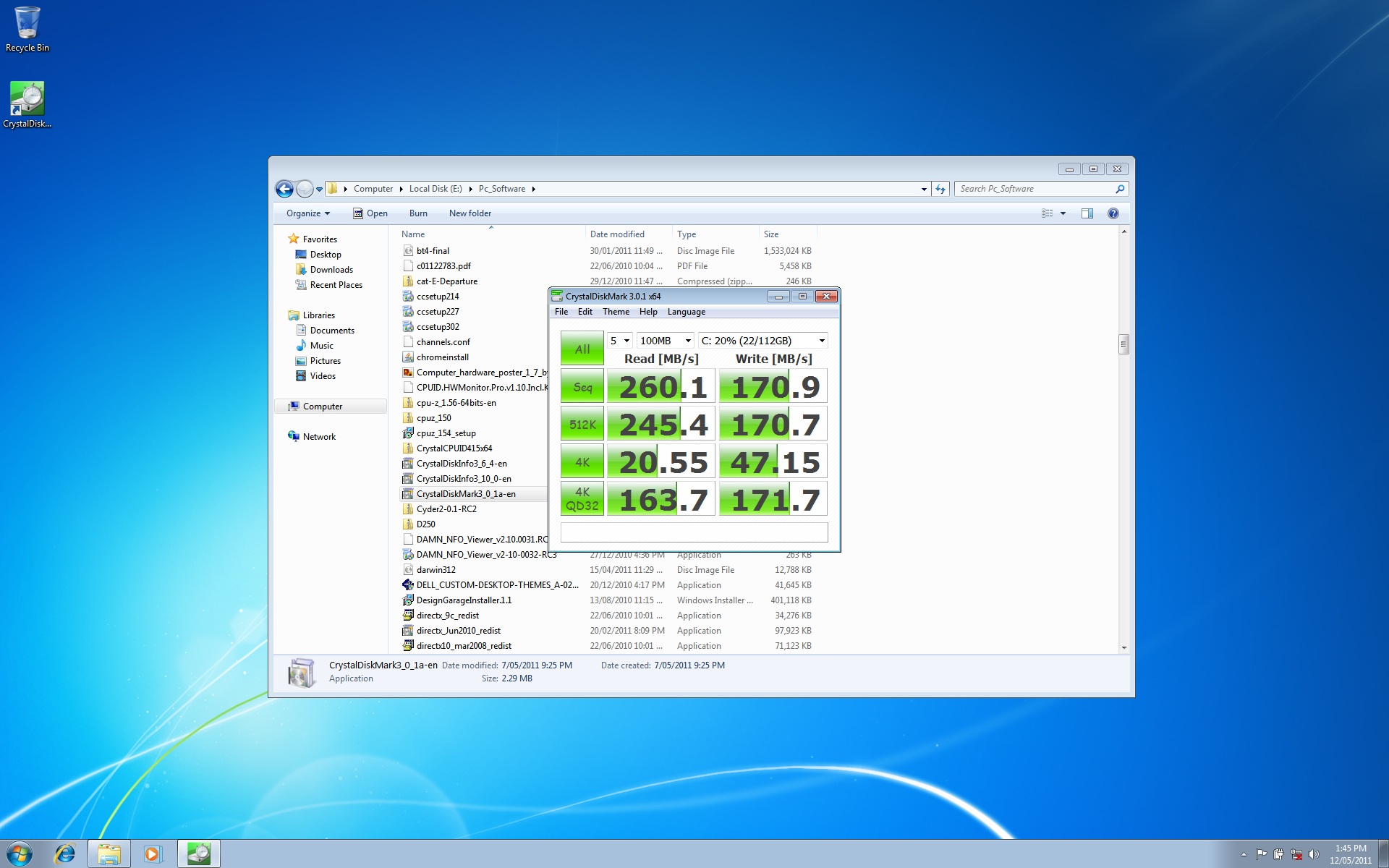Open the C: drive selection dropdown
1389x868 pixels.
tap(763, 341)
